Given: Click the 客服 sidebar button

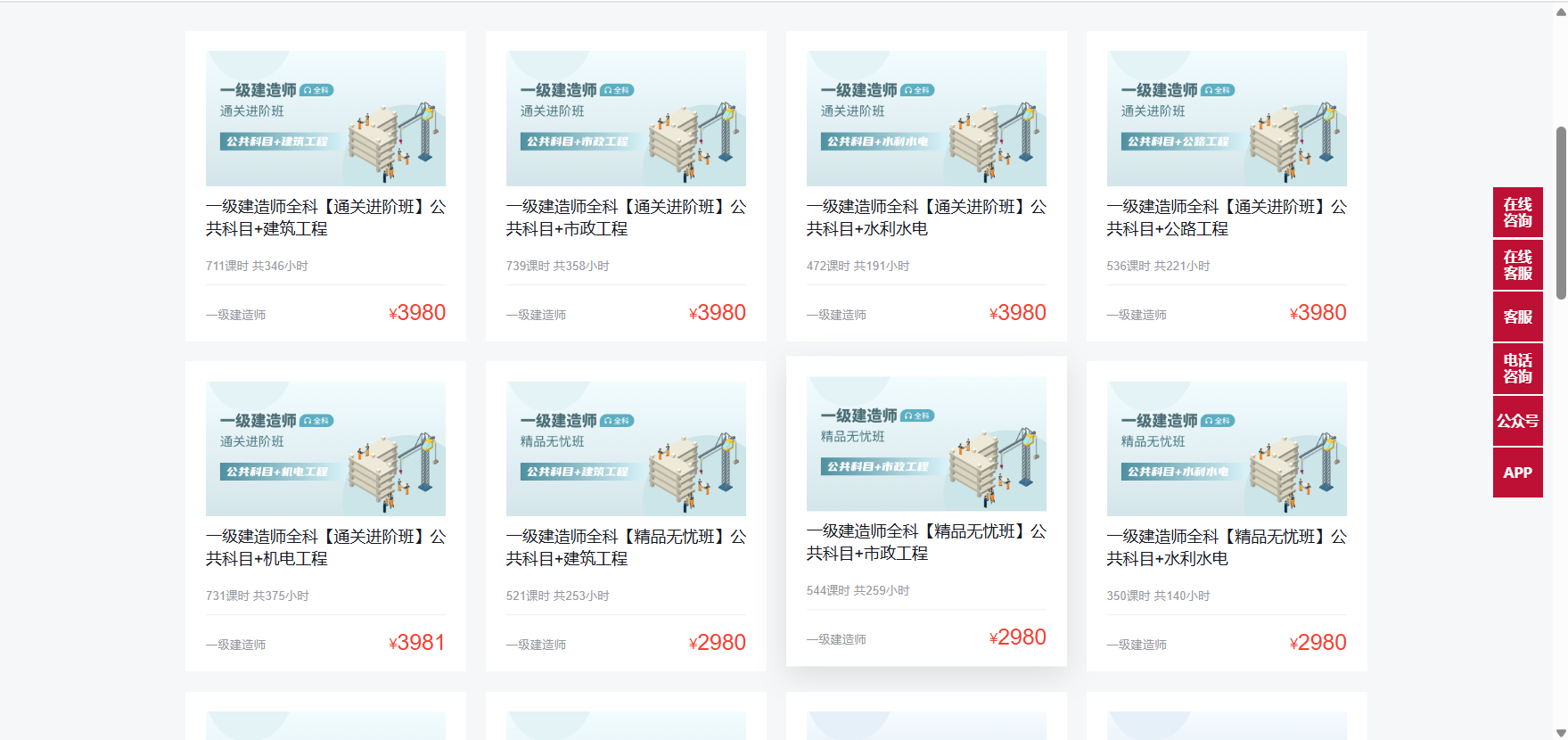Looking at the screenshot, I should click(1517, 317).
